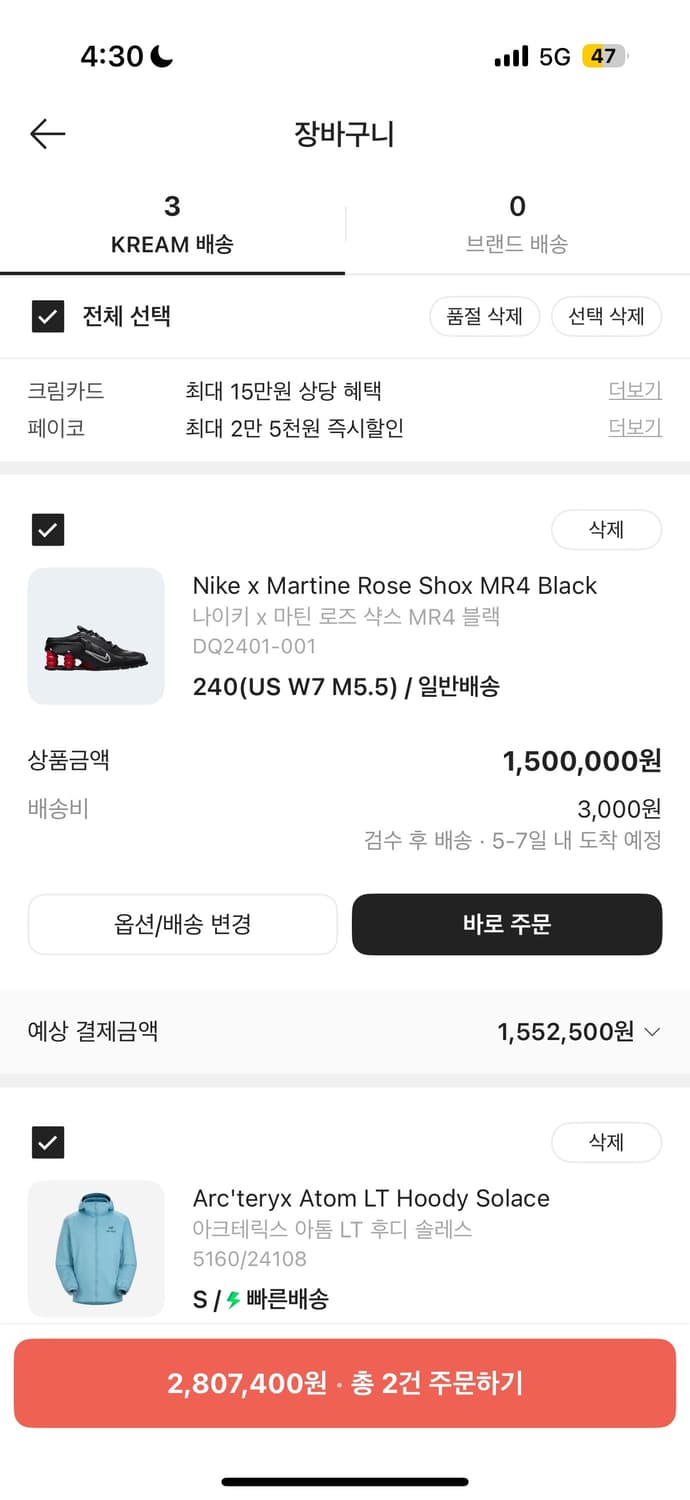The height and width of the screenshot is (1500, 690).
Task: Switch to the KREAM 배송 tab
Action: pyautogui.click(x=172, y=225)
